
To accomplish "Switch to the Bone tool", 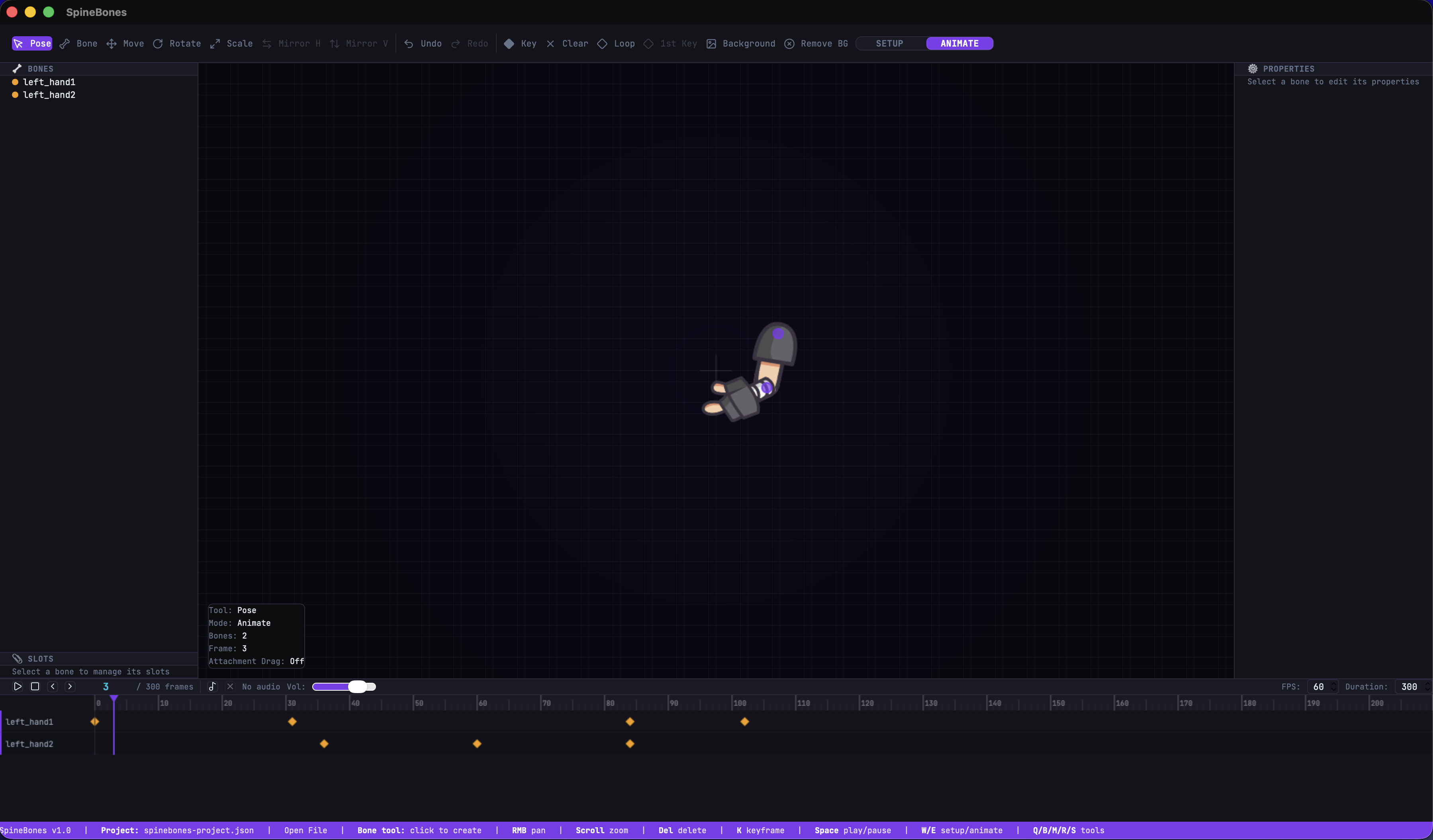I will tap(78, 43).
